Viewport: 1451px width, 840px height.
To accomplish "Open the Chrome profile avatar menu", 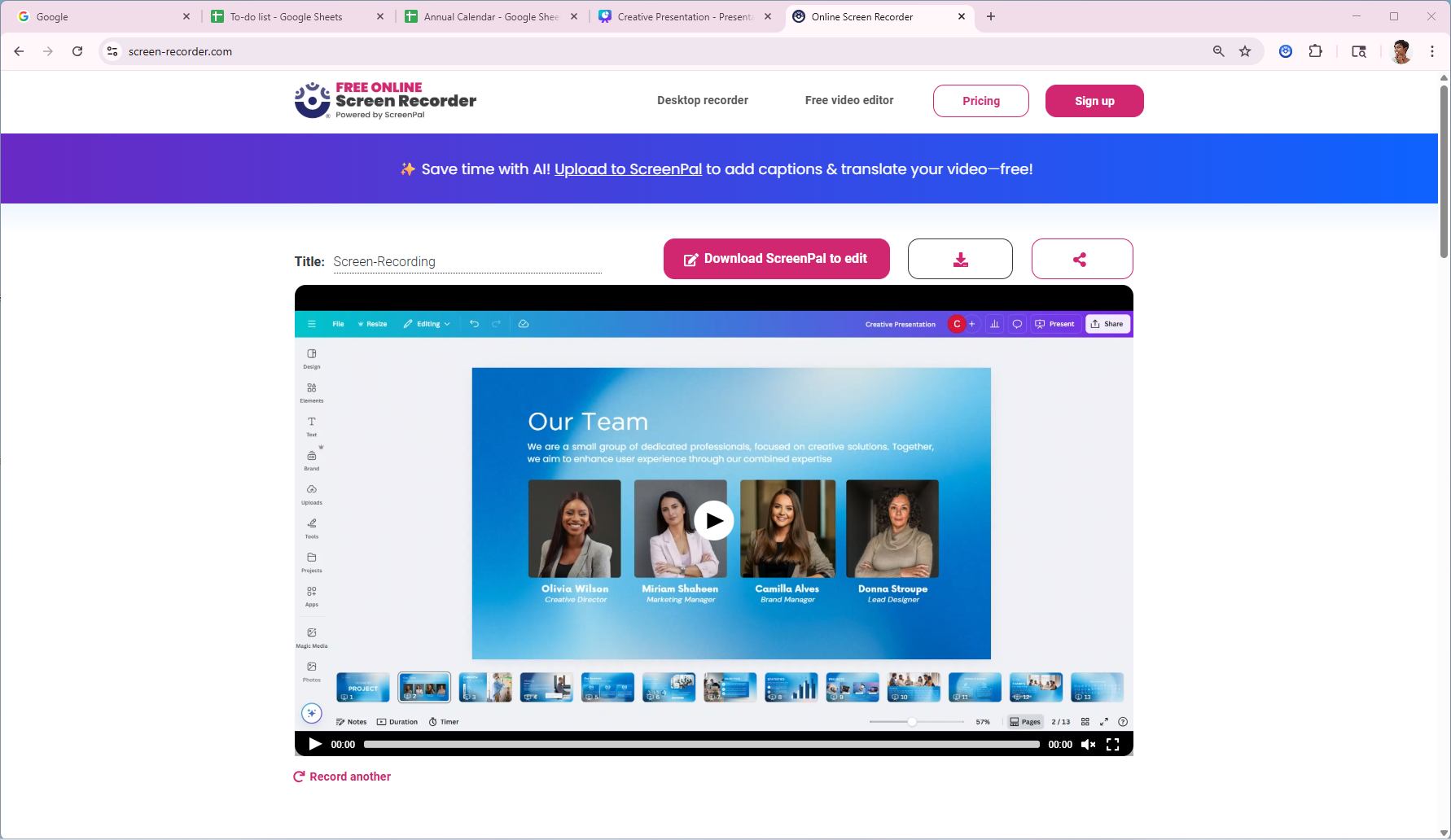I will click(1401, 51).
